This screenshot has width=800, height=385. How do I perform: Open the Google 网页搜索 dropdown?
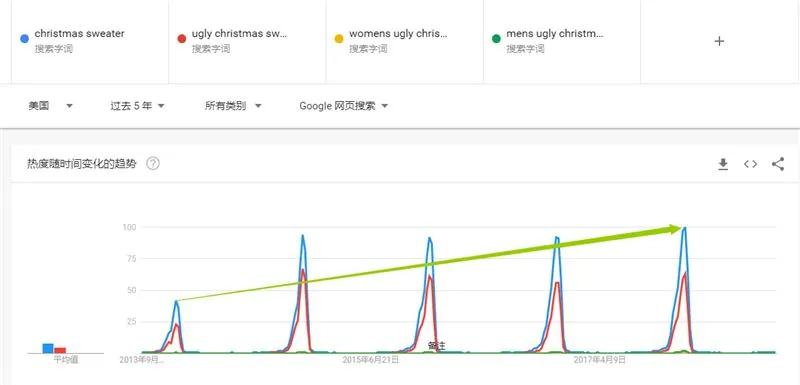[x=344, y=106]
